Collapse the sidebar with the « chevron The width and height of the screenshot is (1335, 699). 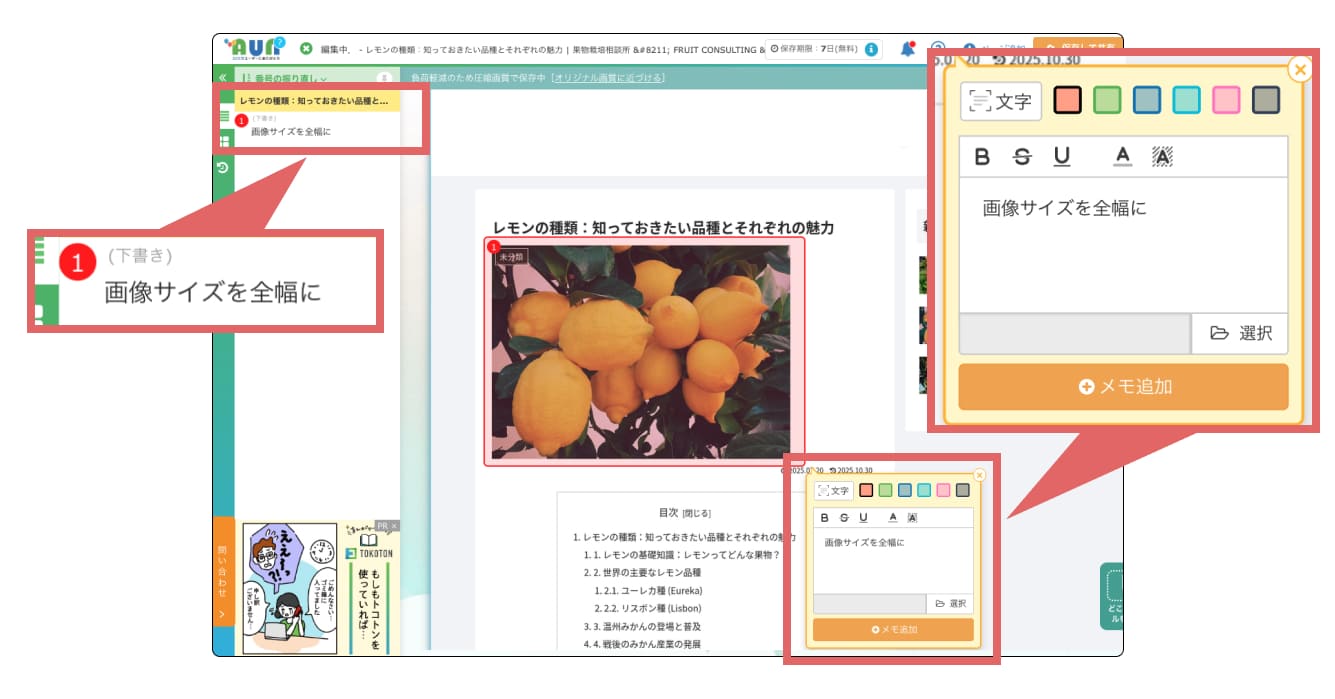222,77
